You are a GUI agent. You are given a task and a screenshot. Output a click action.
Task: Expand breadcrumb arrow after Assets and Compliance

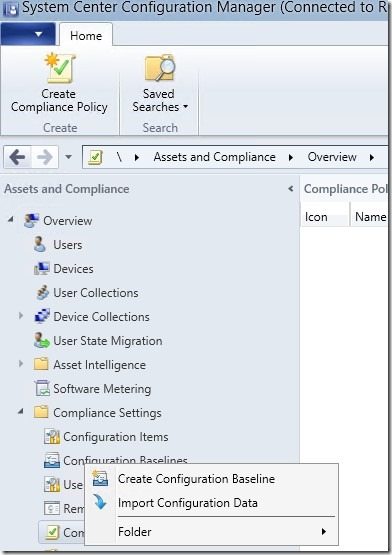291,157
